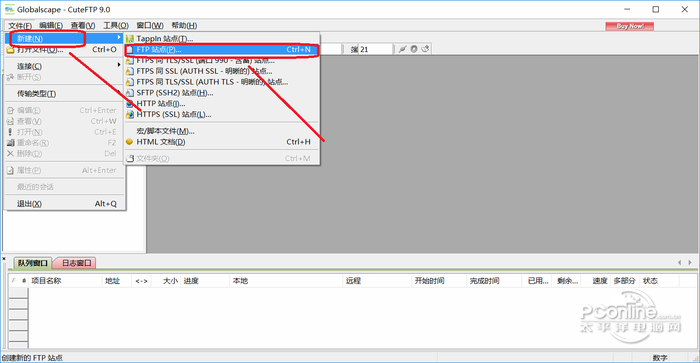700x363 pixels.
Task: Switch to the 队列窗口 tab
Action: [x=33, y=263]
